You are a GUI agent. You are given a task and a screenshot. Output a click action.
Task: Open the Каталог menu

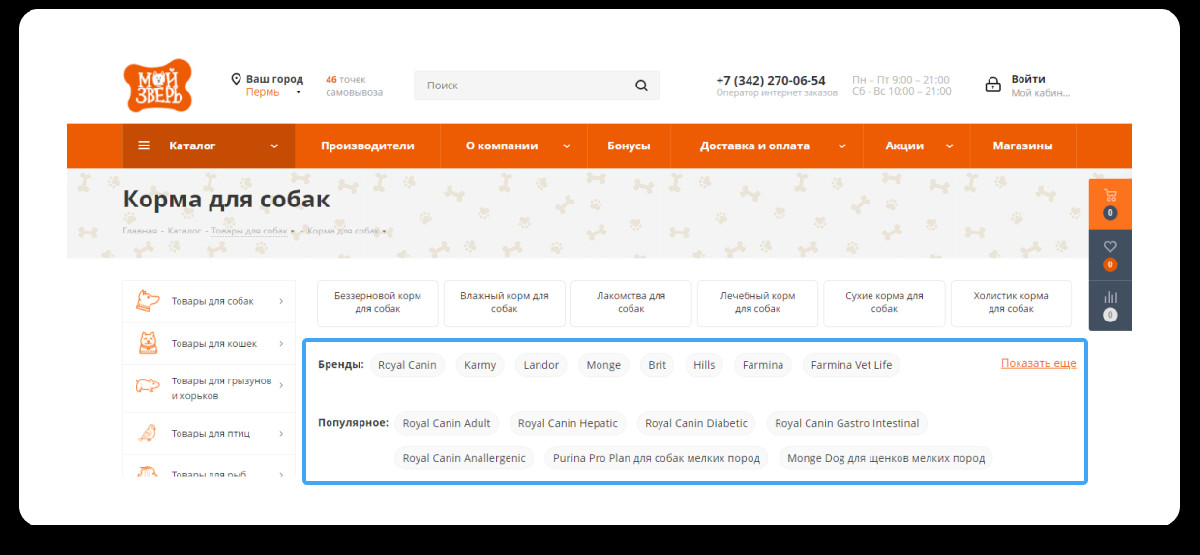(209, 146)
